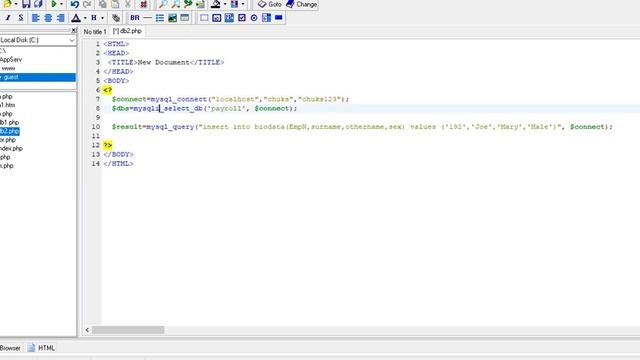Click the opening <? tag on line 6
The height and width of the screenshot is (360, 640).
click(107, 90)
